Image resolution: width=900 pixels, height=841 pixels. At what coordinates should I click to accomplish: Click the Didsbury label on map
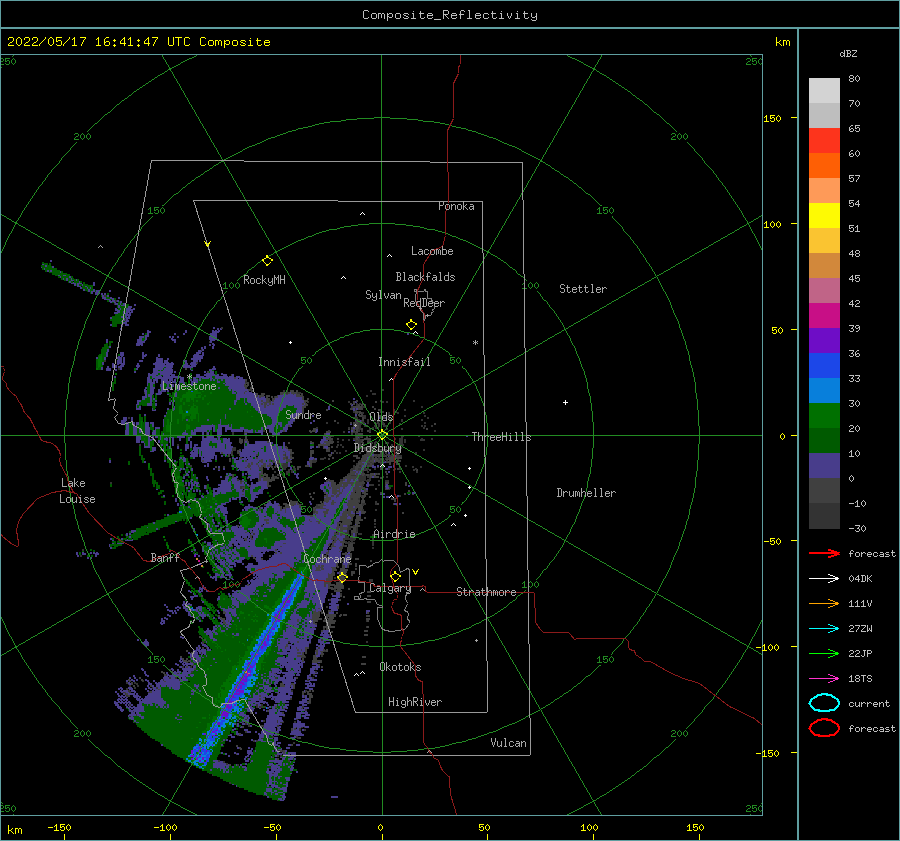(x=378, y=448)
